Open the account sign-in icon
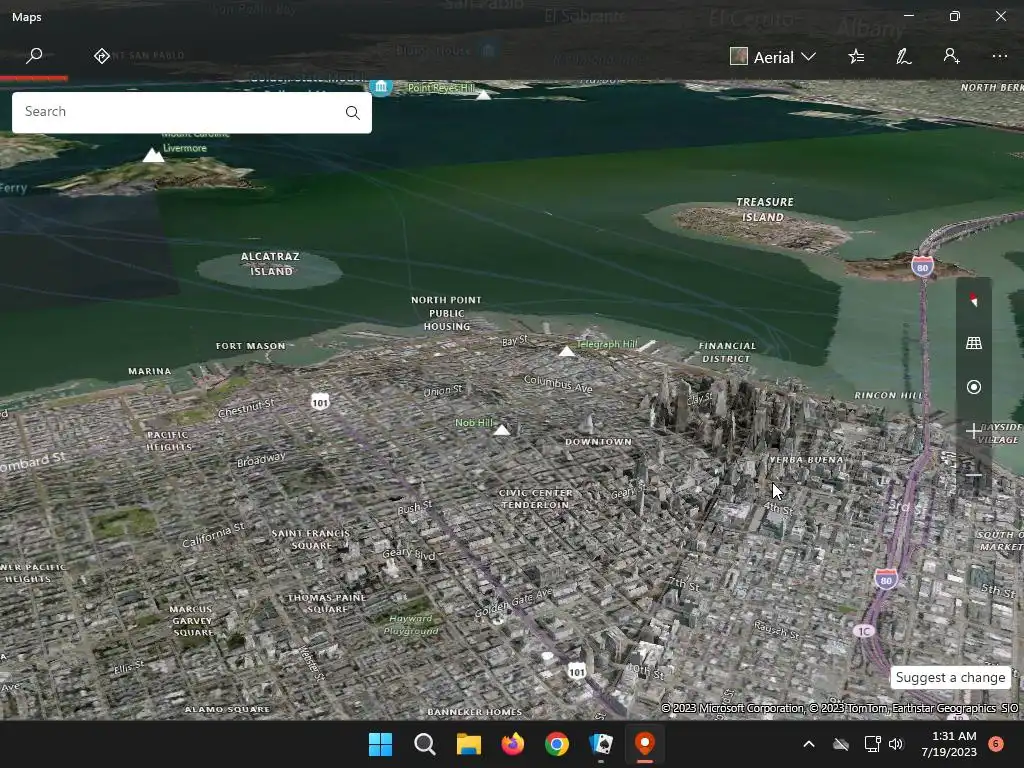The height and width of the screenshot is (768, 1024). coord(952,56)
